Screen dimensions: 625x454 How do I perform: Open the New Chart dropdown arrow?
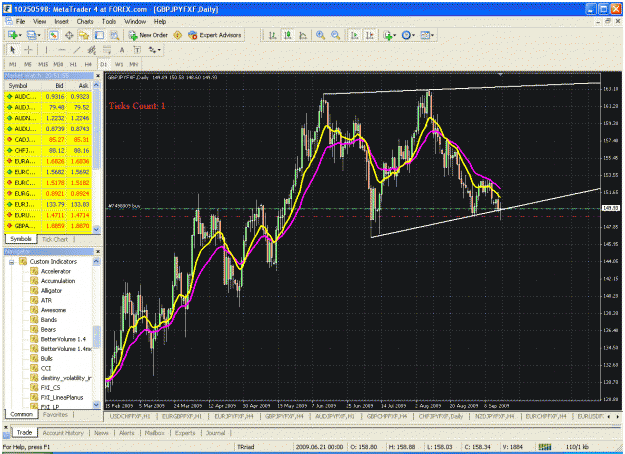[x=20, y=35]
